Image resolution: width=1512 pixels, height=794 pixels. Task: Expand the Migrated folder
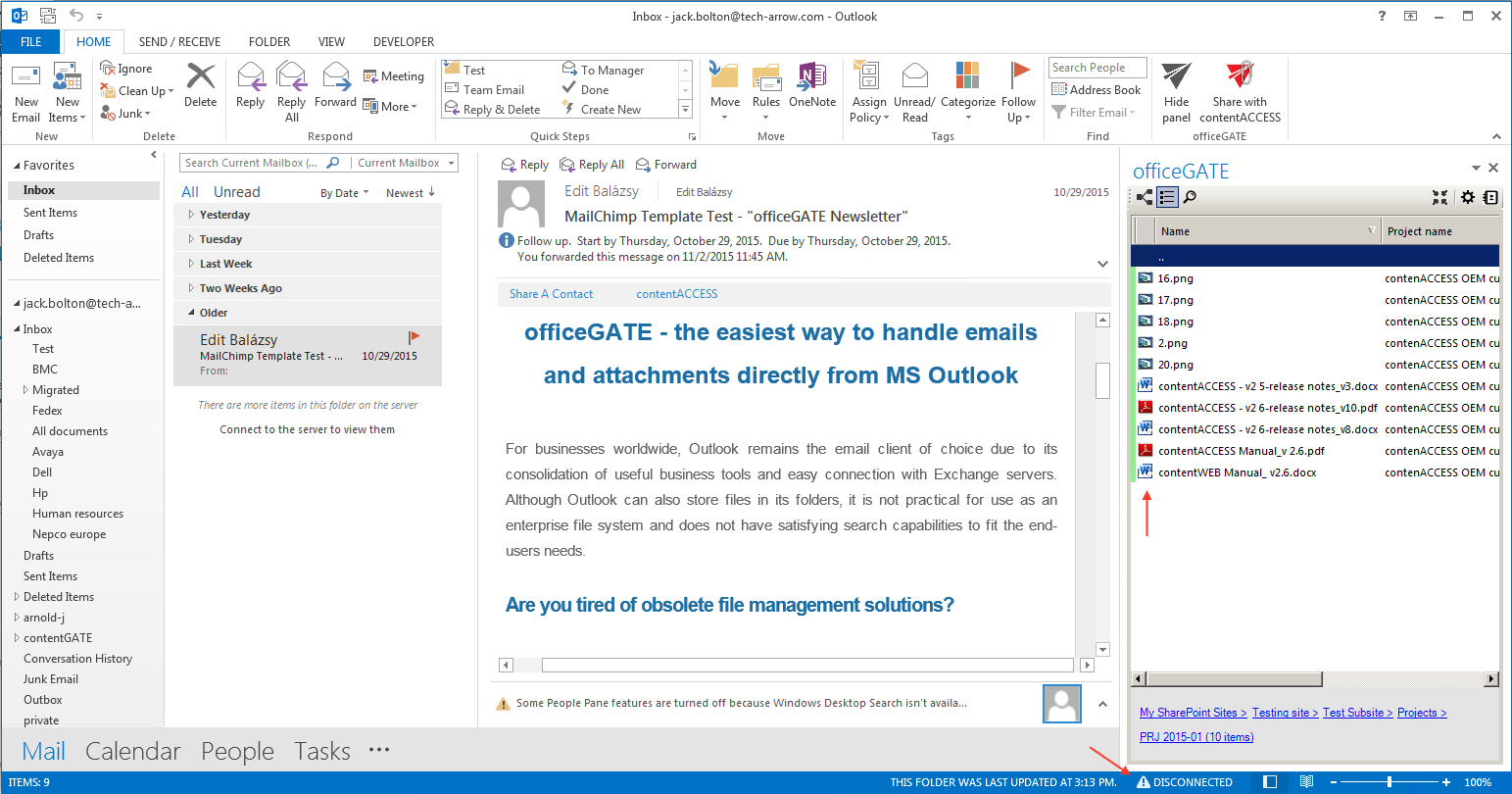[26, 390]
